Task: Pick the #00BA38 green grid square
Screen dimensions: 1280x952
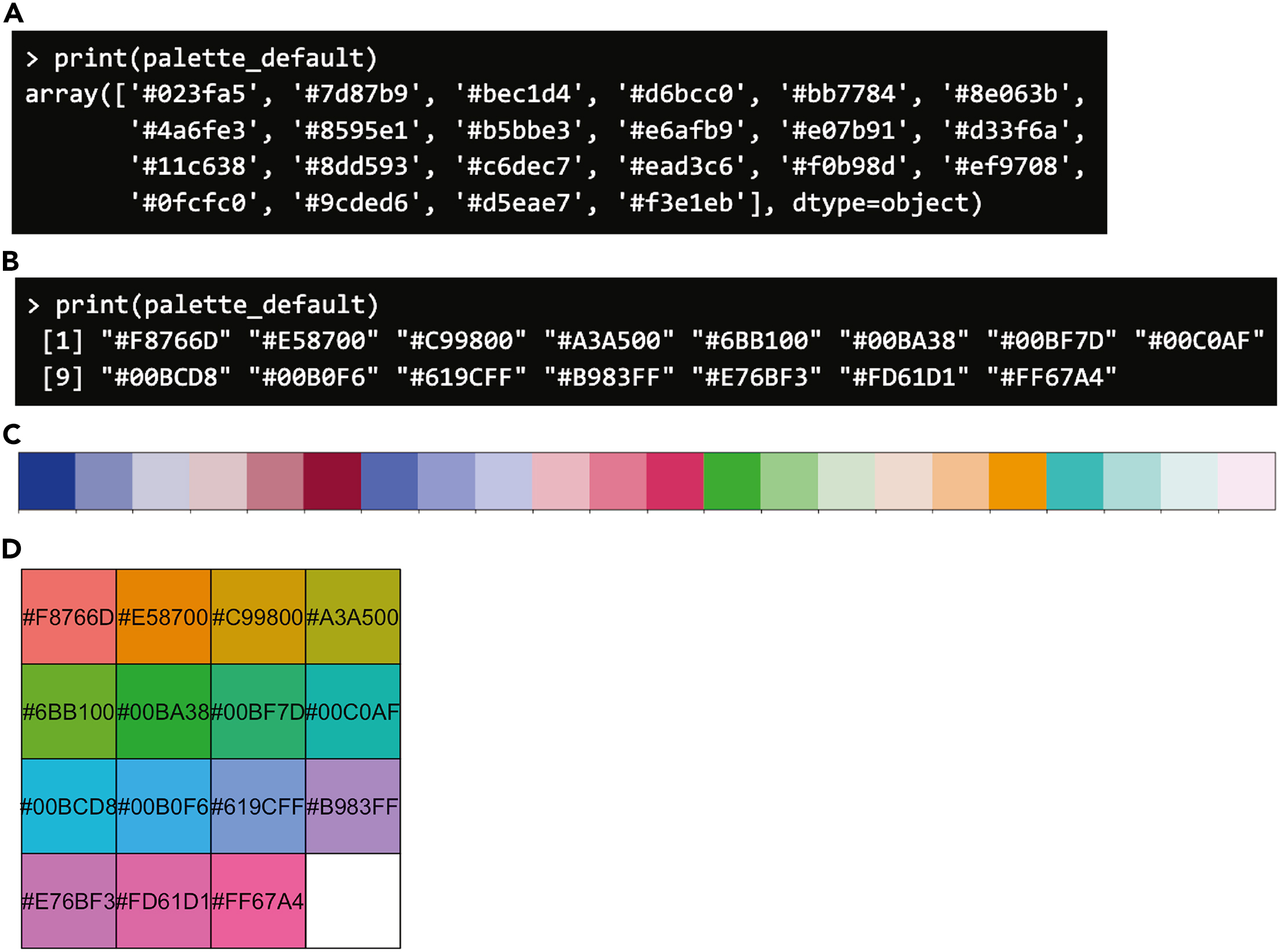Action: pyautogui.click(x=163, y=711)
